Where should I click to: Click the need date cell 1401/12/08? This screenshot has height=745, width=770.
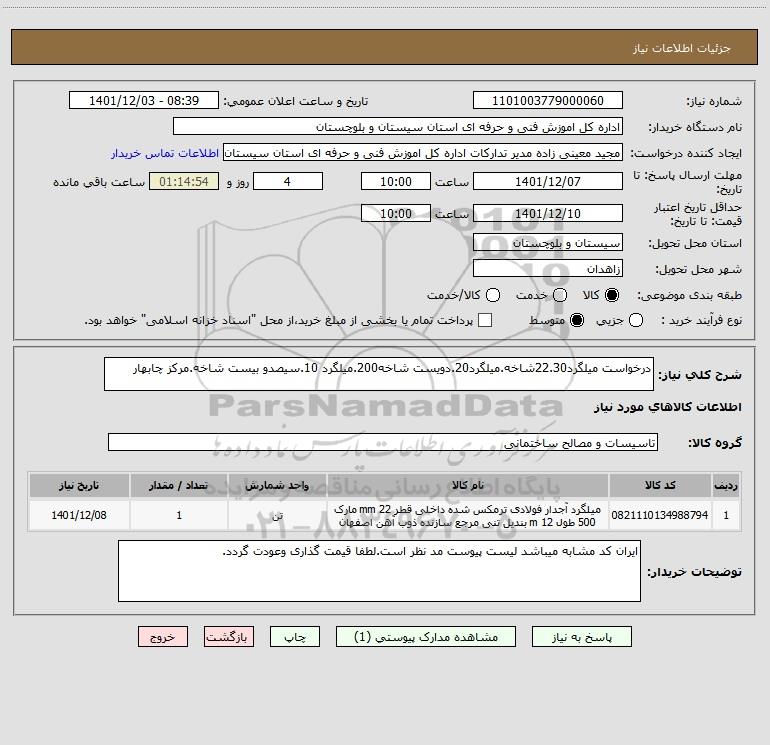pyautogui.click(x=79, y=515)
